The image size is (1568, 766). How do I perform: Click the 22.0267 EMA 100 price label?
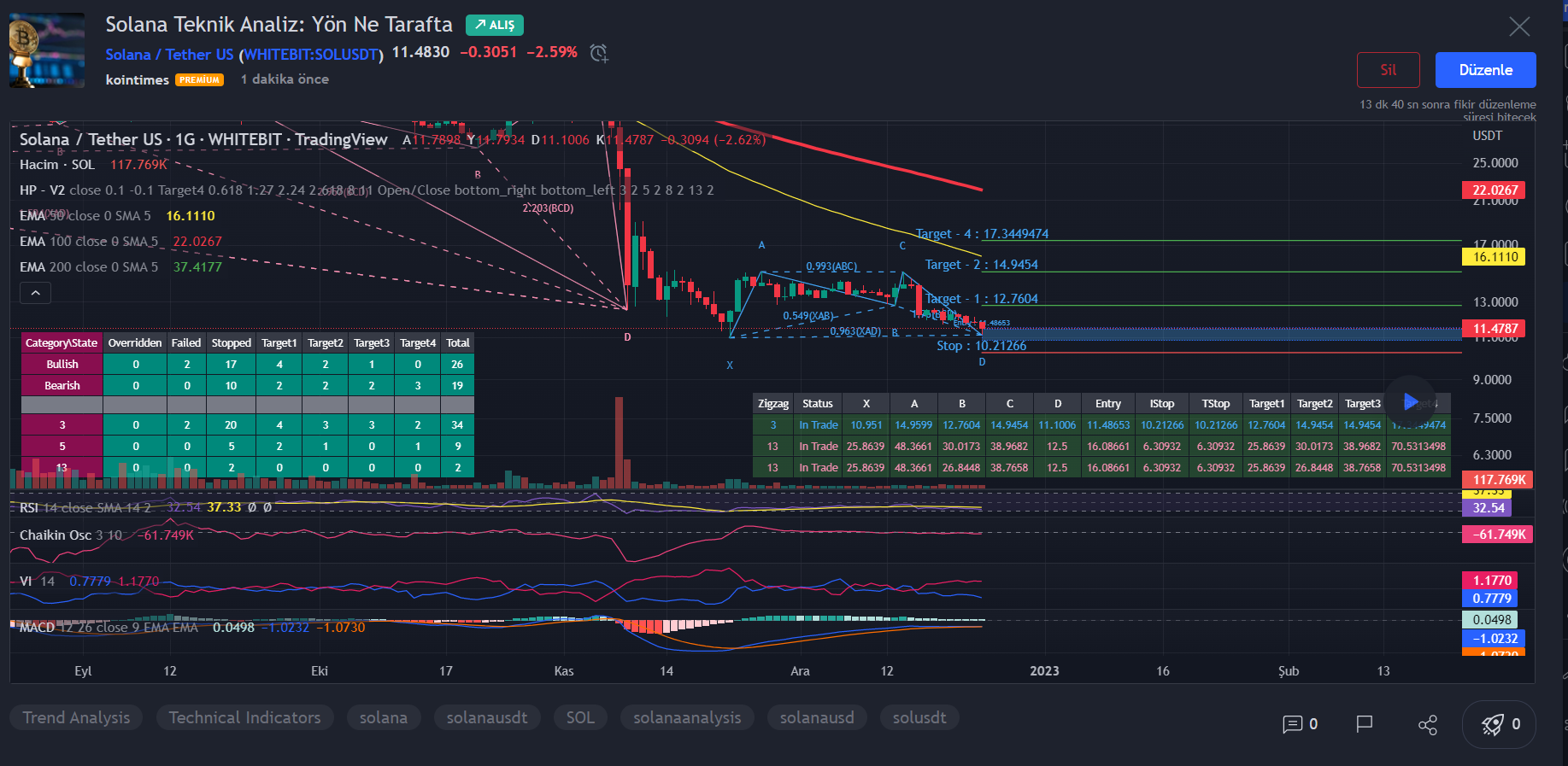point(1495,190)
